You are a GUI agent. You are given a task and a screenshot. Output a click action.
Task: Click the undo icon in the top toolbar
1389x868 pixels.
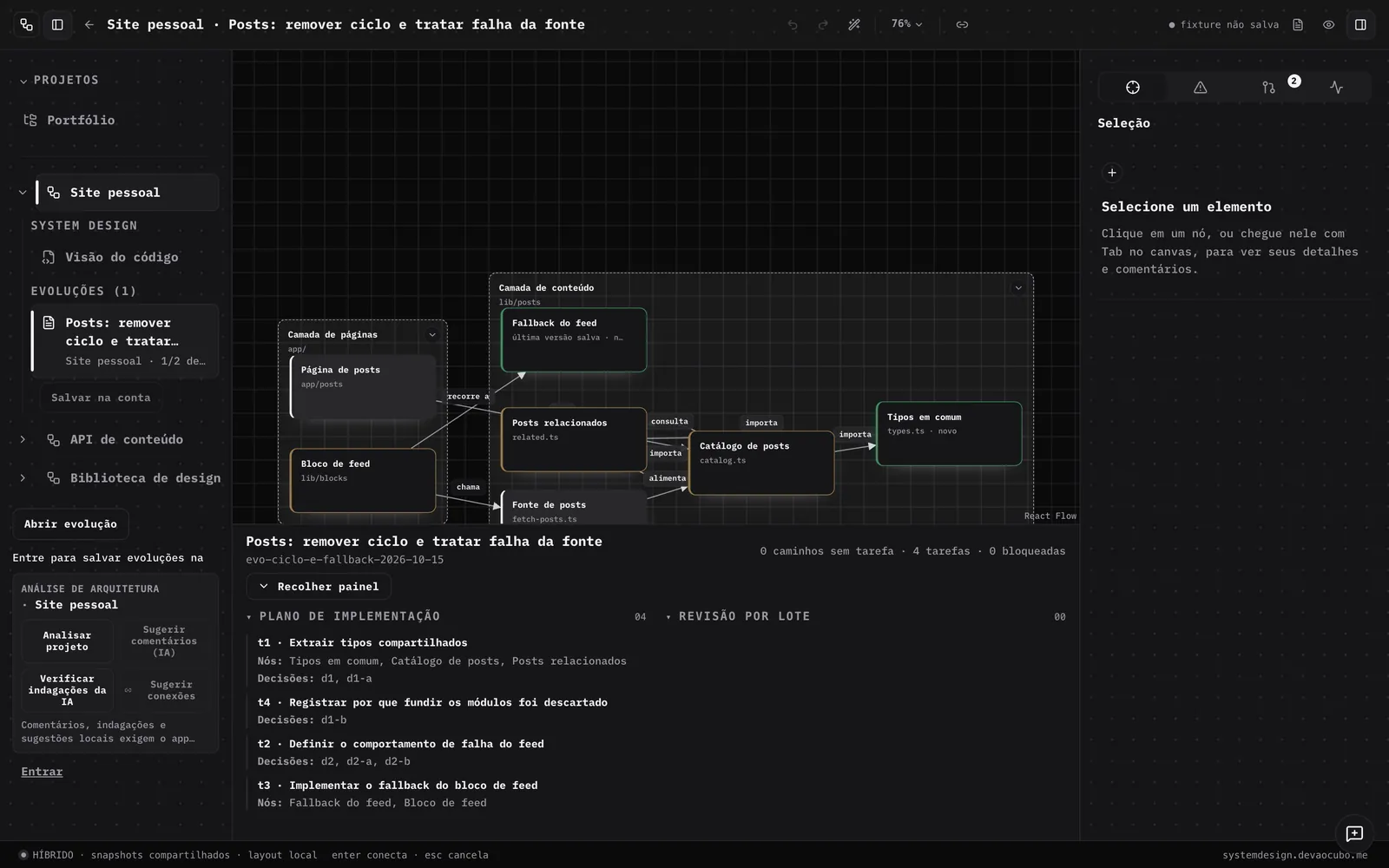(792, 24)
